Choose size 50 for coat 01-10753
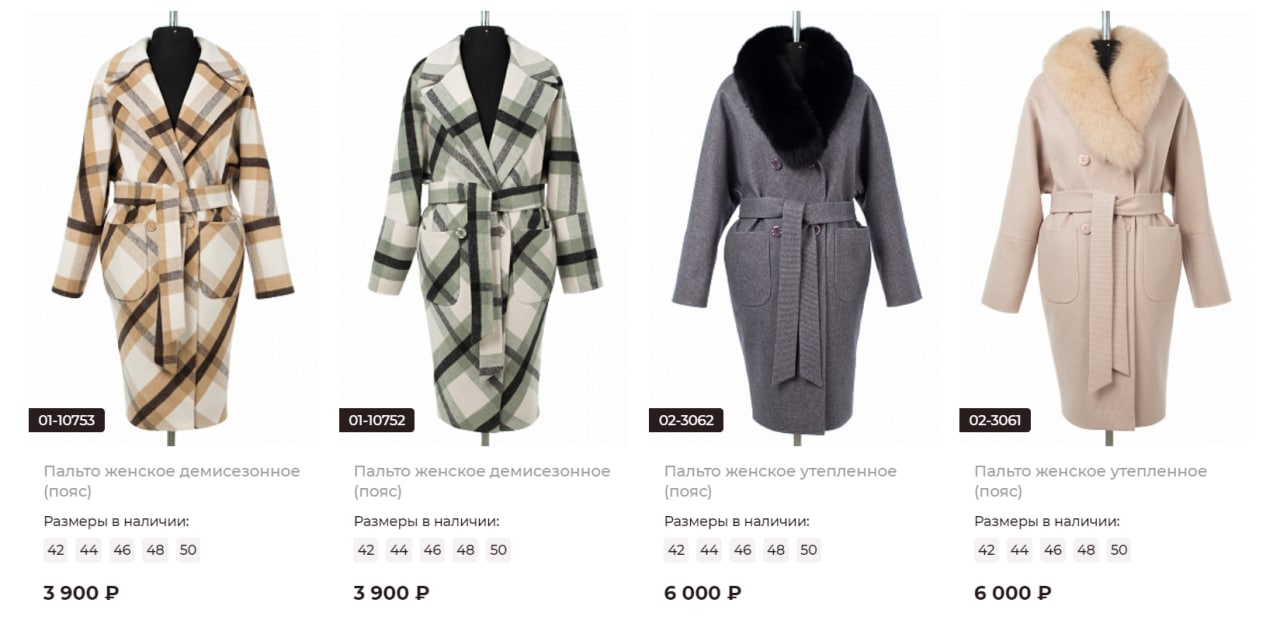Image resolution: width=1280 pixels, height=620 pixels. [188, 550]
